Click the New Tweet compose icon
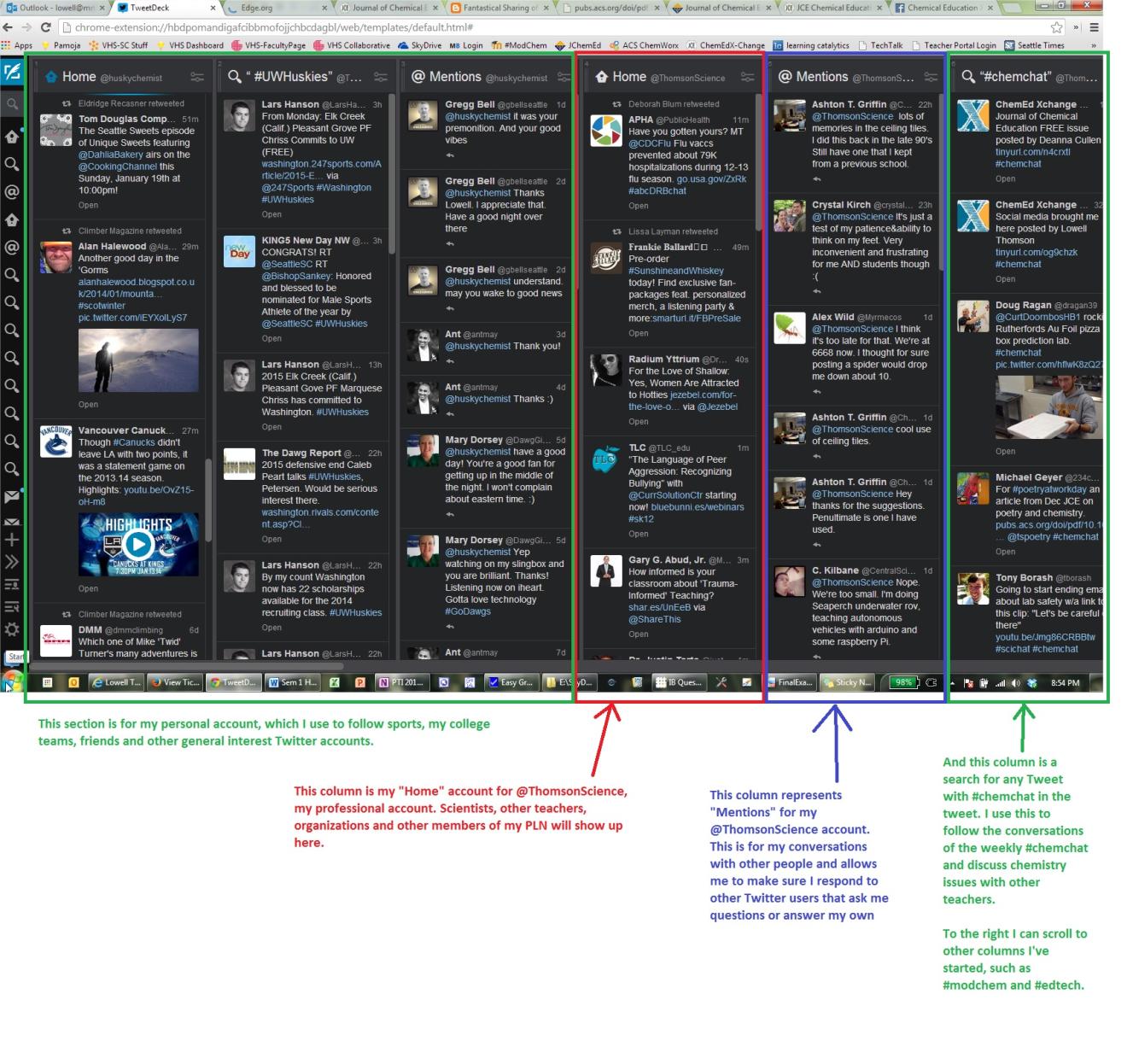This screenshot has height=1064, width=1127. coord(12,73)
